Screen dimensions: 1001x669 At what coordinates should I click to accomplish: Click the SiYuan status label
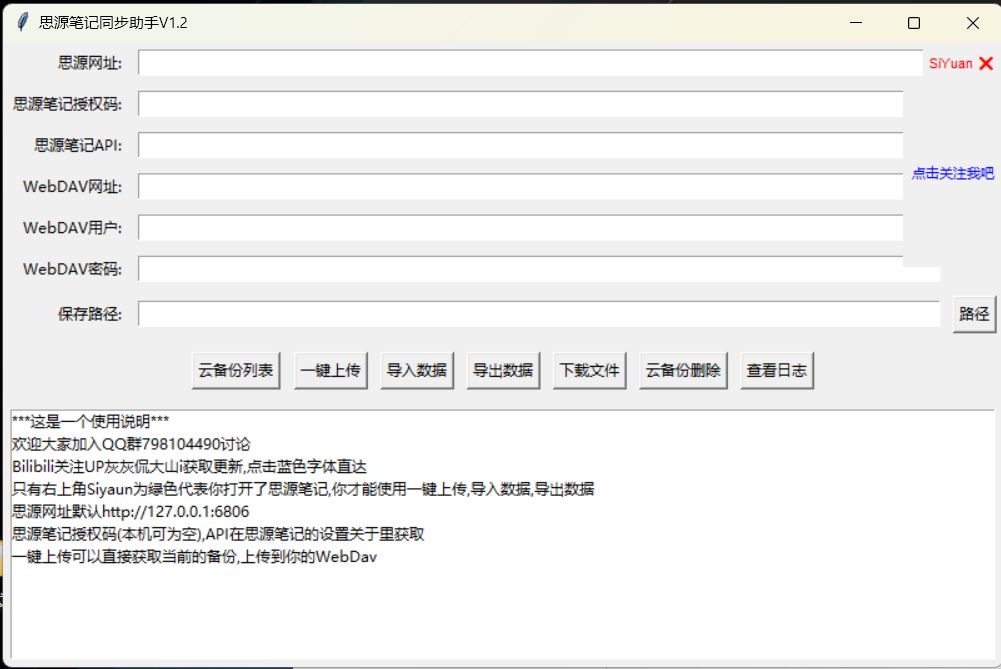[x=950, y=63]
